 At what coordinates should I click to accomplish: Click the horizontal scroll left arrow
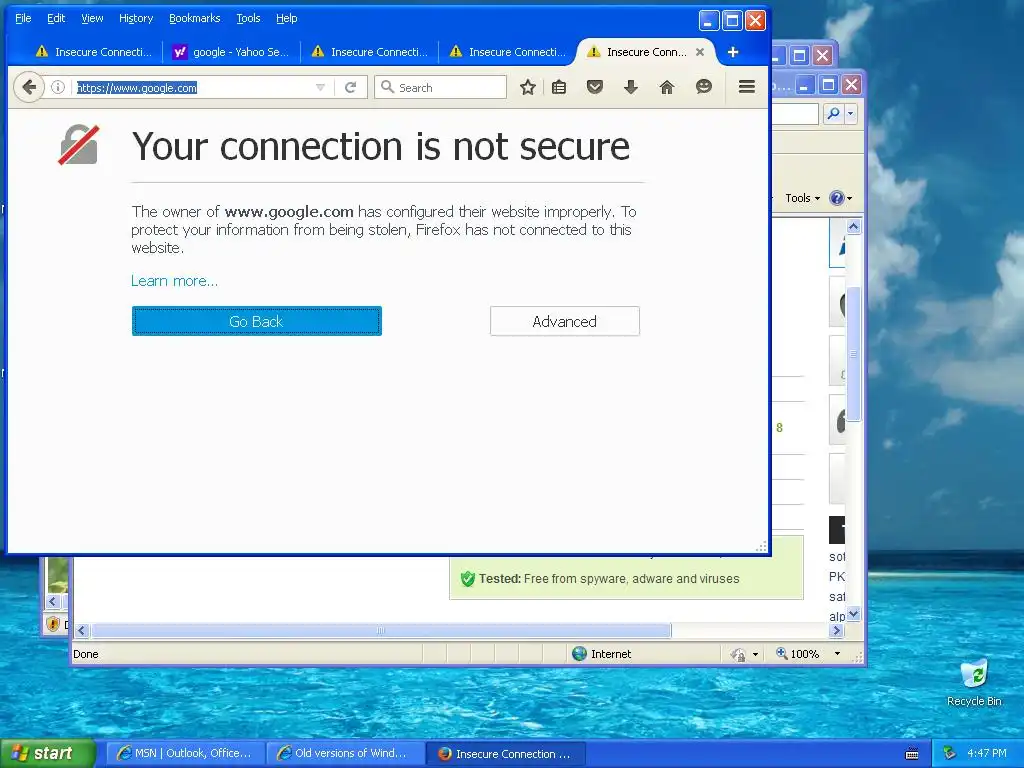pyautogui.click(x=82, y=630)
